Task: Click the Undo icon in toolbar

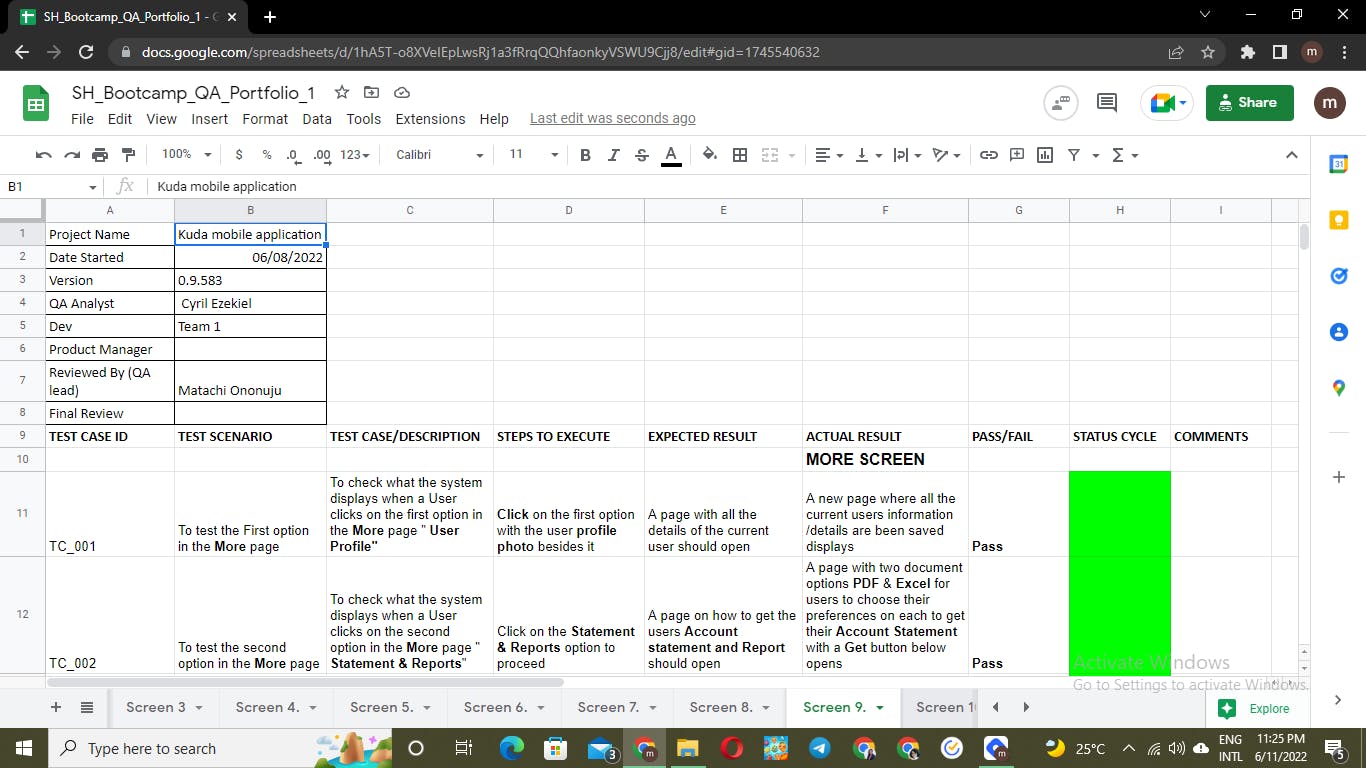Action: [43, 155]
